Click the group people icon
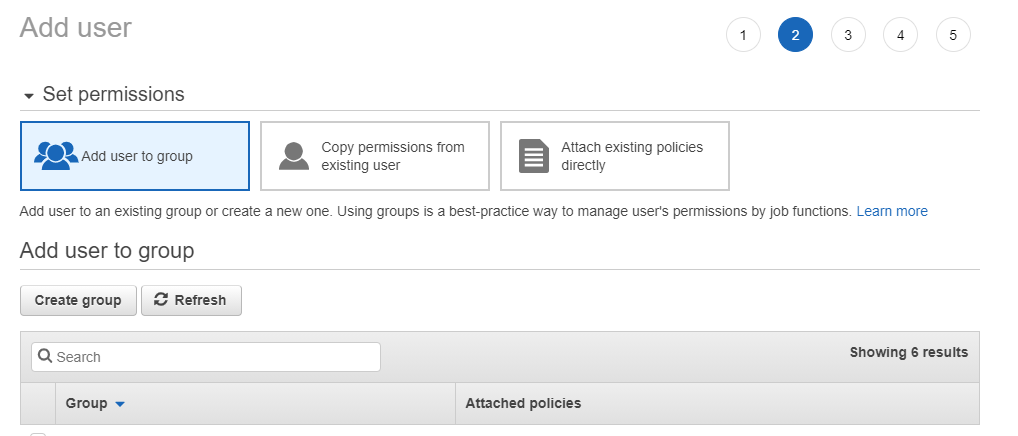Screen dimensions: 1018x436 click(x=56, y=155)
